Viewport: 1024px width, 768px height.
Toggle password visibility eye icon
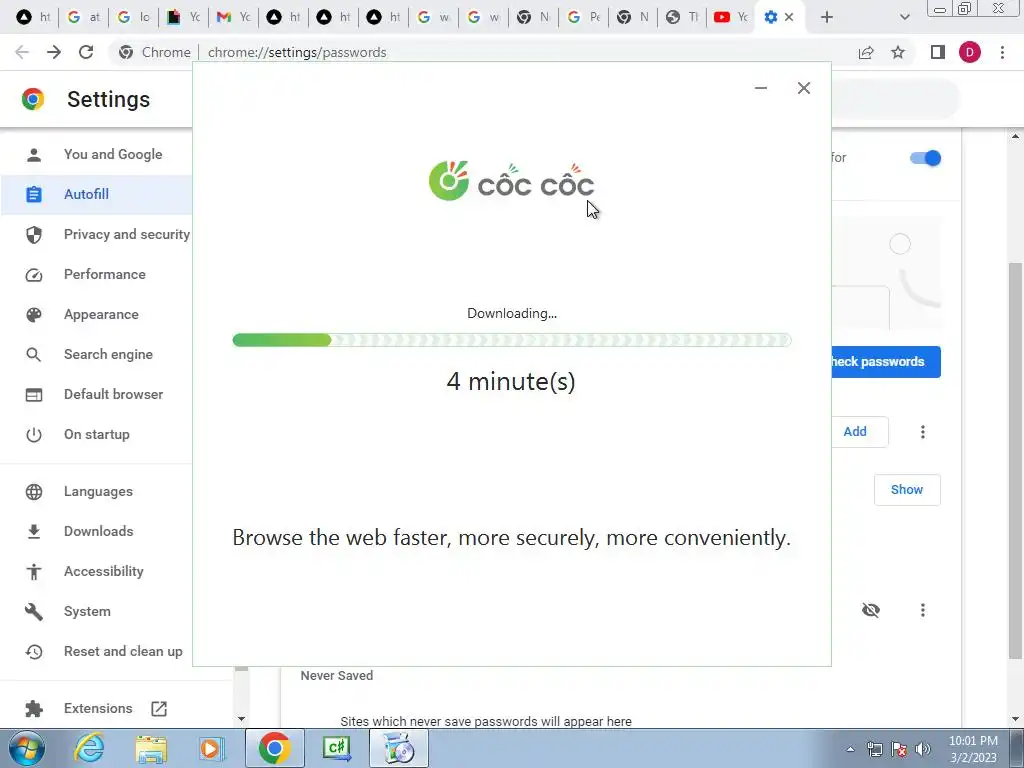click(x=871, y=610)
